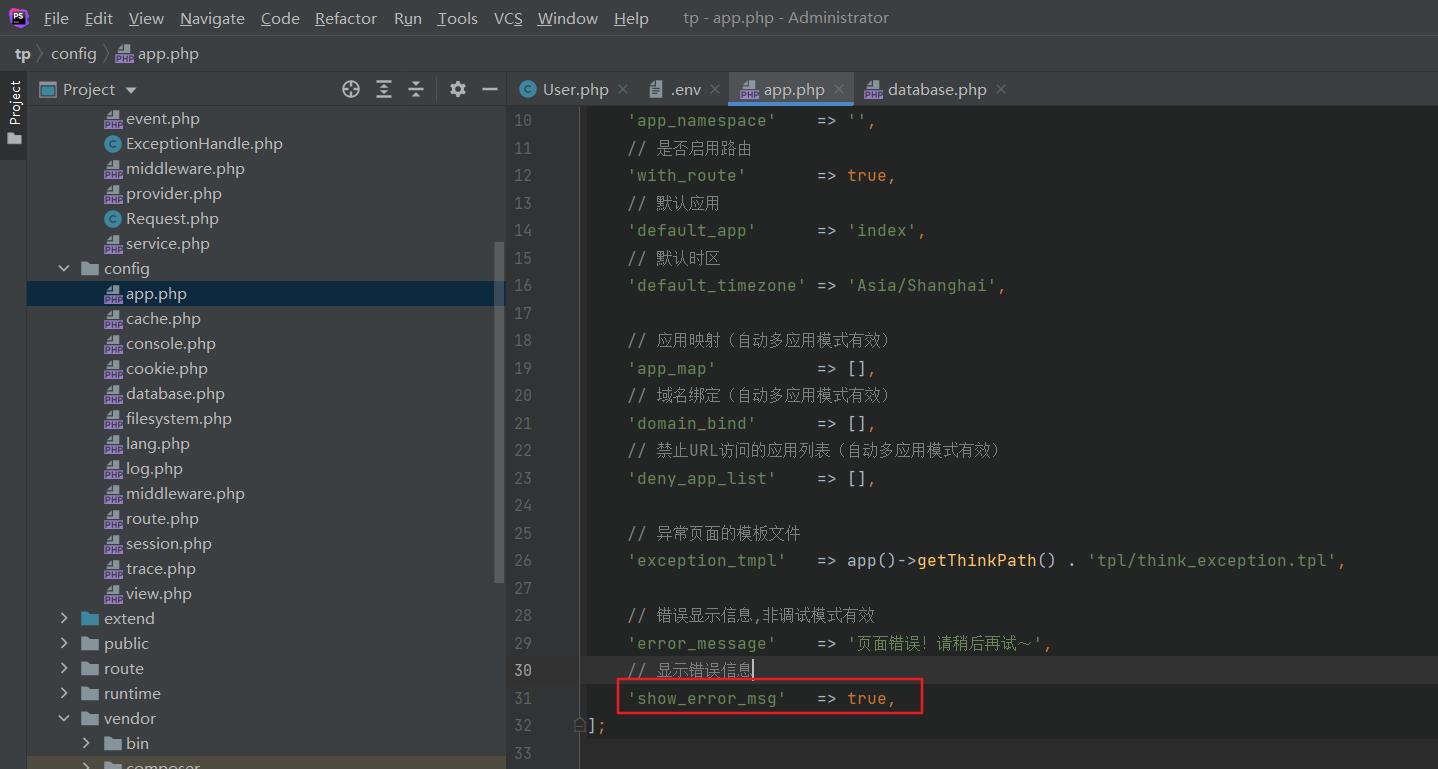Screen dimensions: 1438x769
Task: Open the Tools menu
Action: (x=457, y=18)
